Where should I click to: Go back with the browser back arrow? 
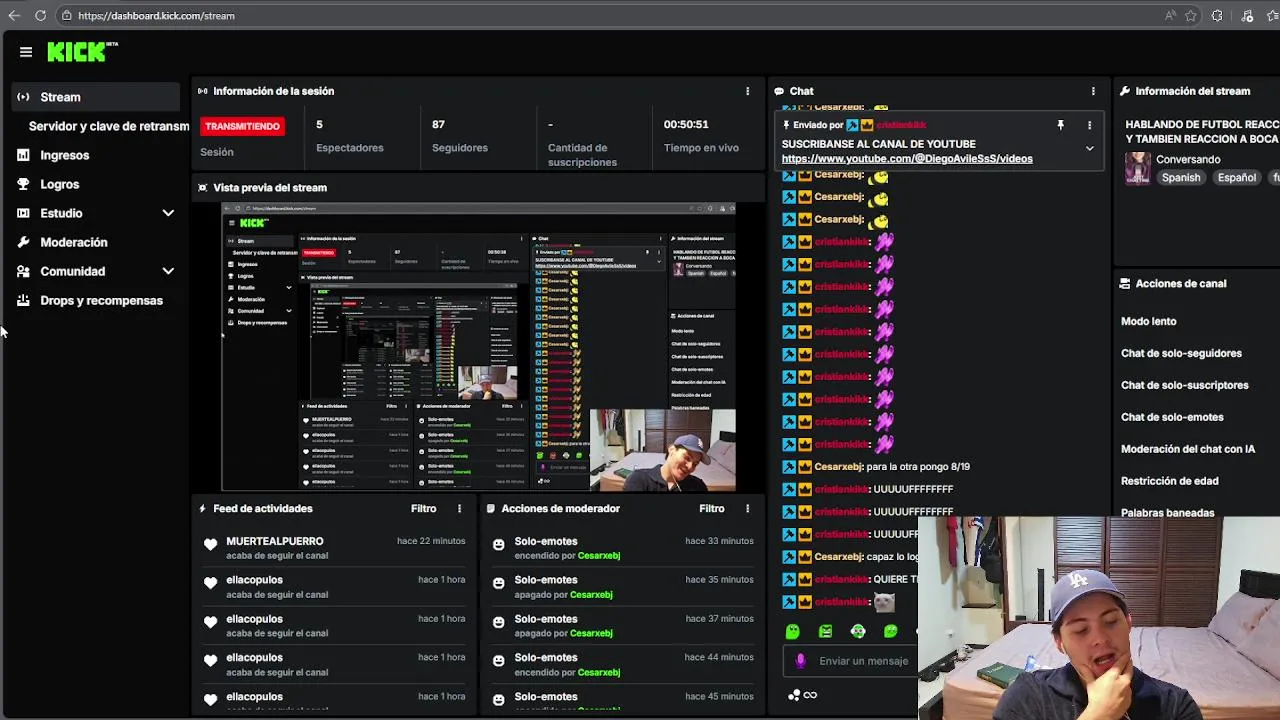14,16
